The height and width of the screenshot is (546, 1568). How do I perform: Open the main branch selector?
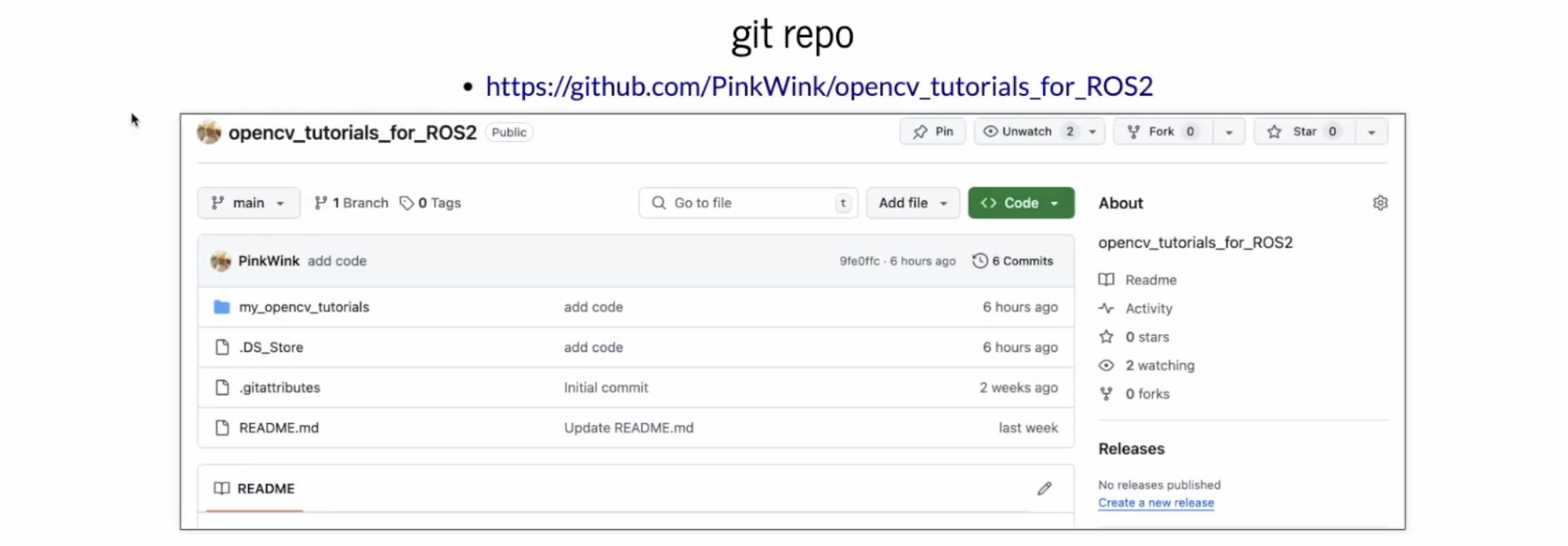pos(248,203)
